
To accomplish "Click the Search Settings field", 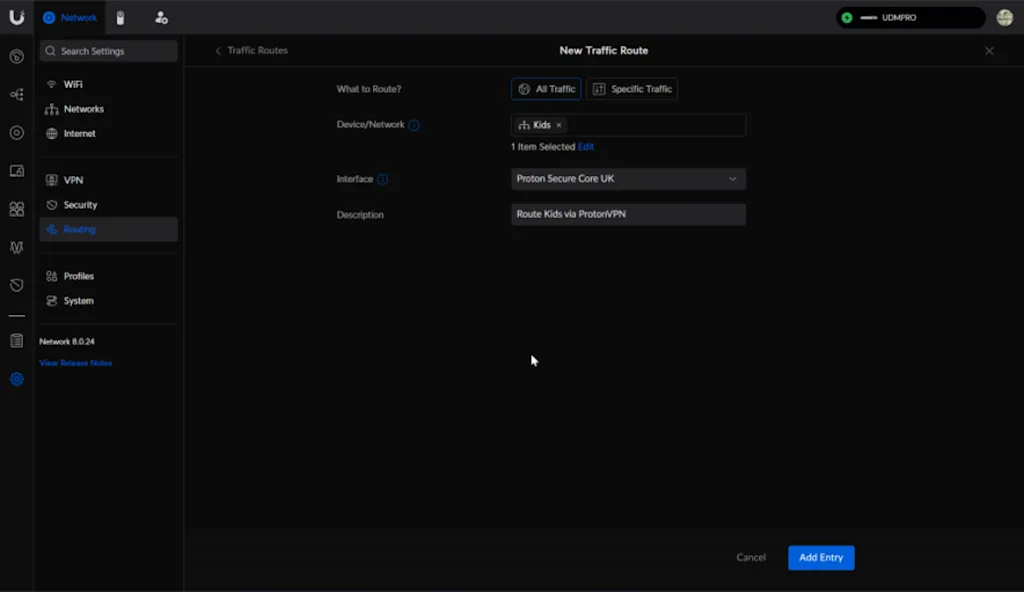I will tap(108, 51).
